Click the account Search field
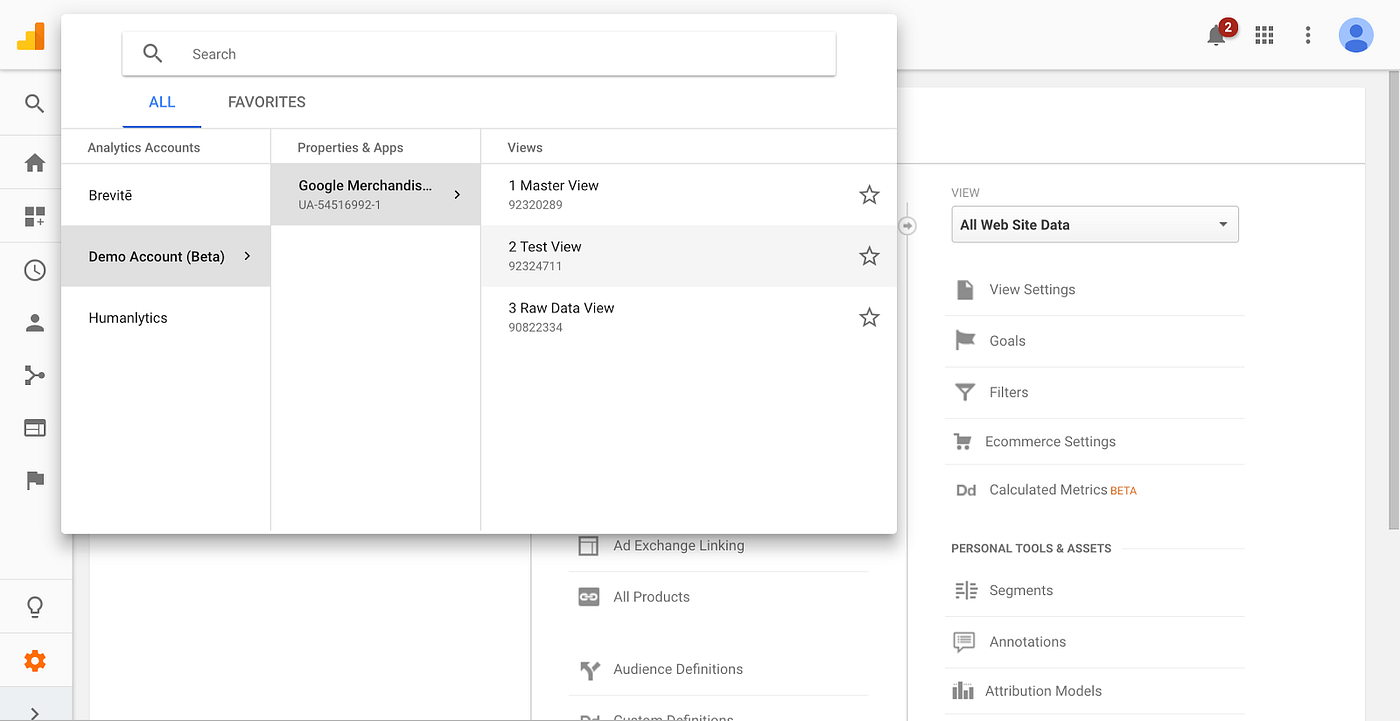1400x721 pixels. pyautogui.click(x=478, y=53)
